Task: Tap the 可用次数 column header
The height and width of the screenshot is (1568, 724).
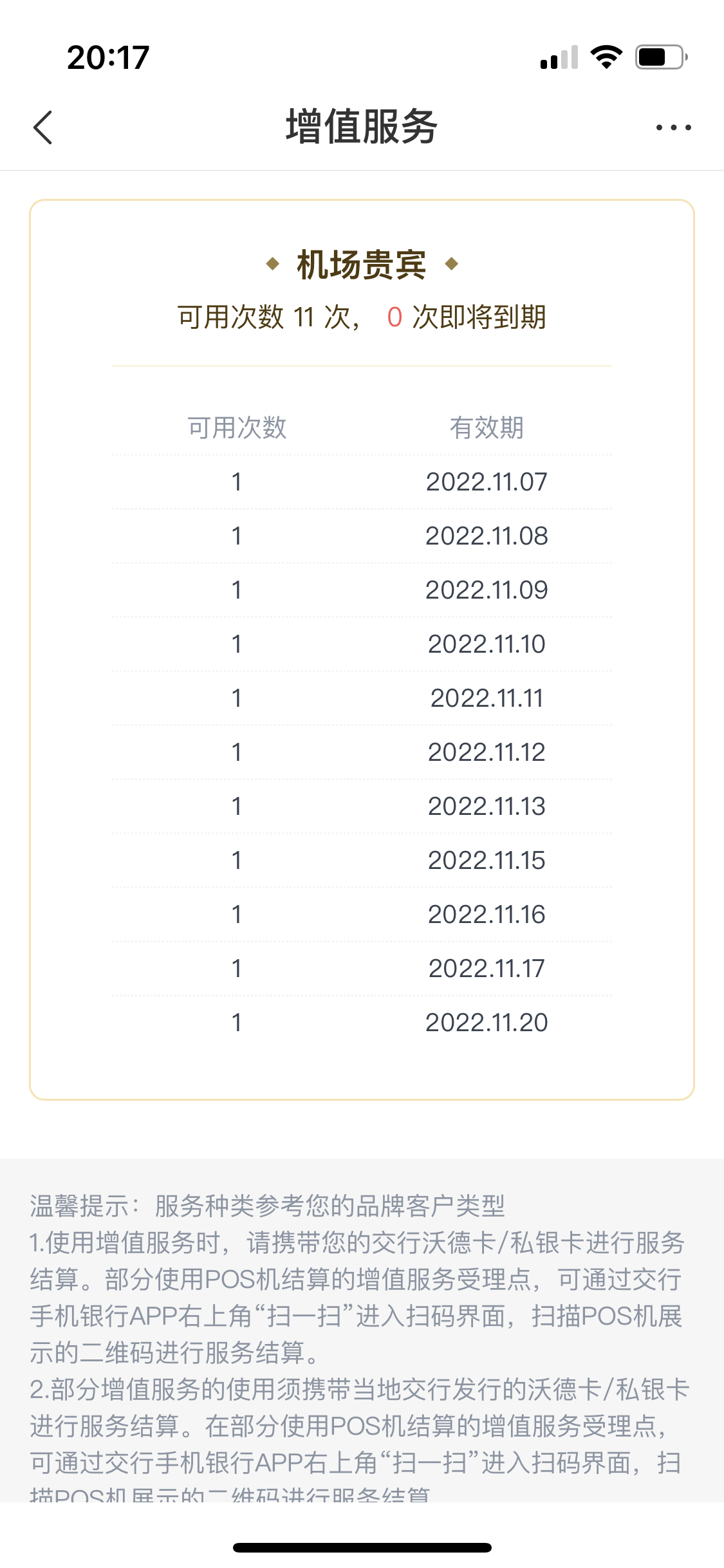Action: tap(237, 427)
